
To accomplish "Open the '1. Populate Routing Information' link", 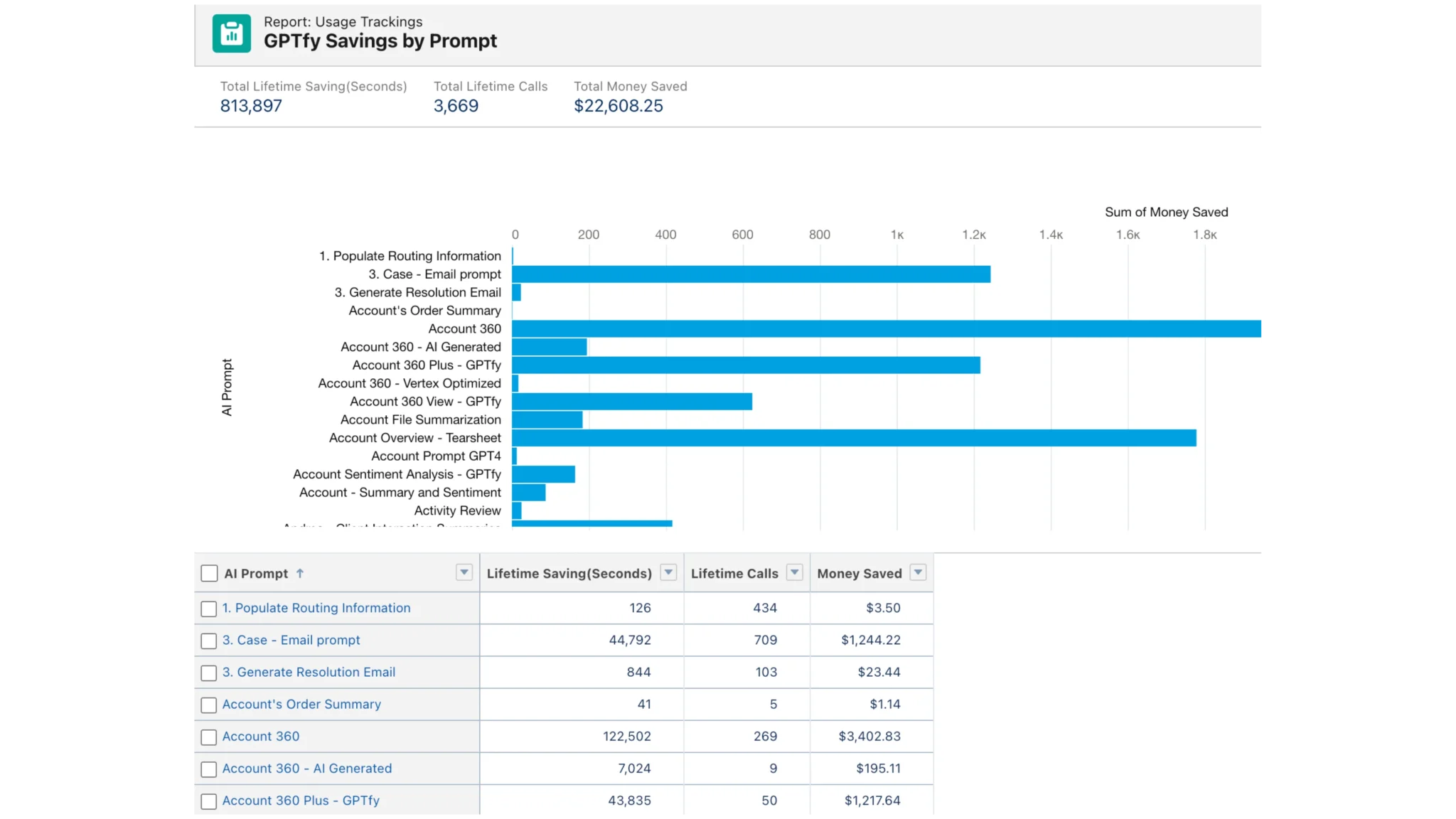I will pyautogui.click(x=316, y=608).
